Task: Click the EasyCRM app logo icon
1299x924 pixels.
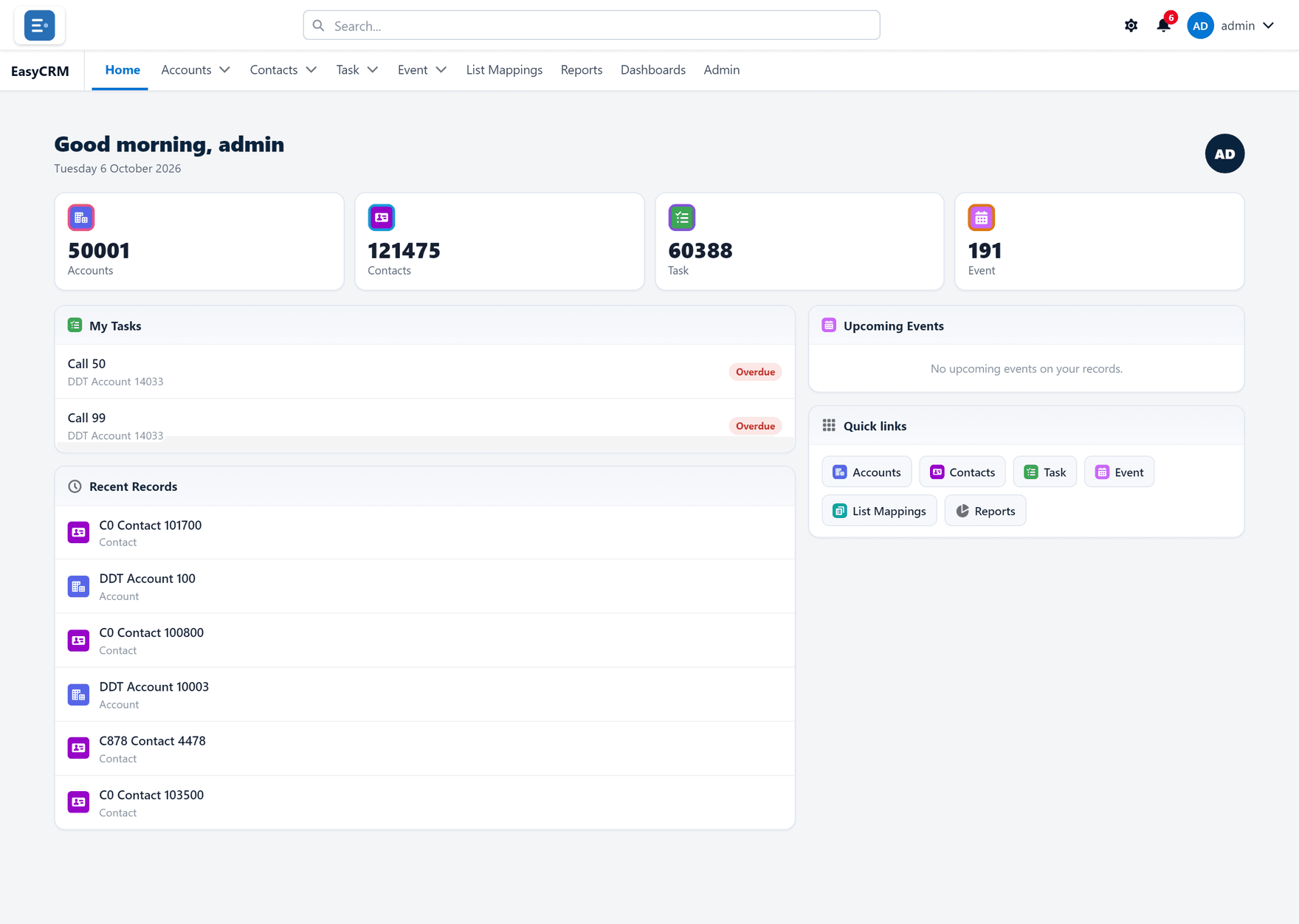Action: tap(39, 26)
